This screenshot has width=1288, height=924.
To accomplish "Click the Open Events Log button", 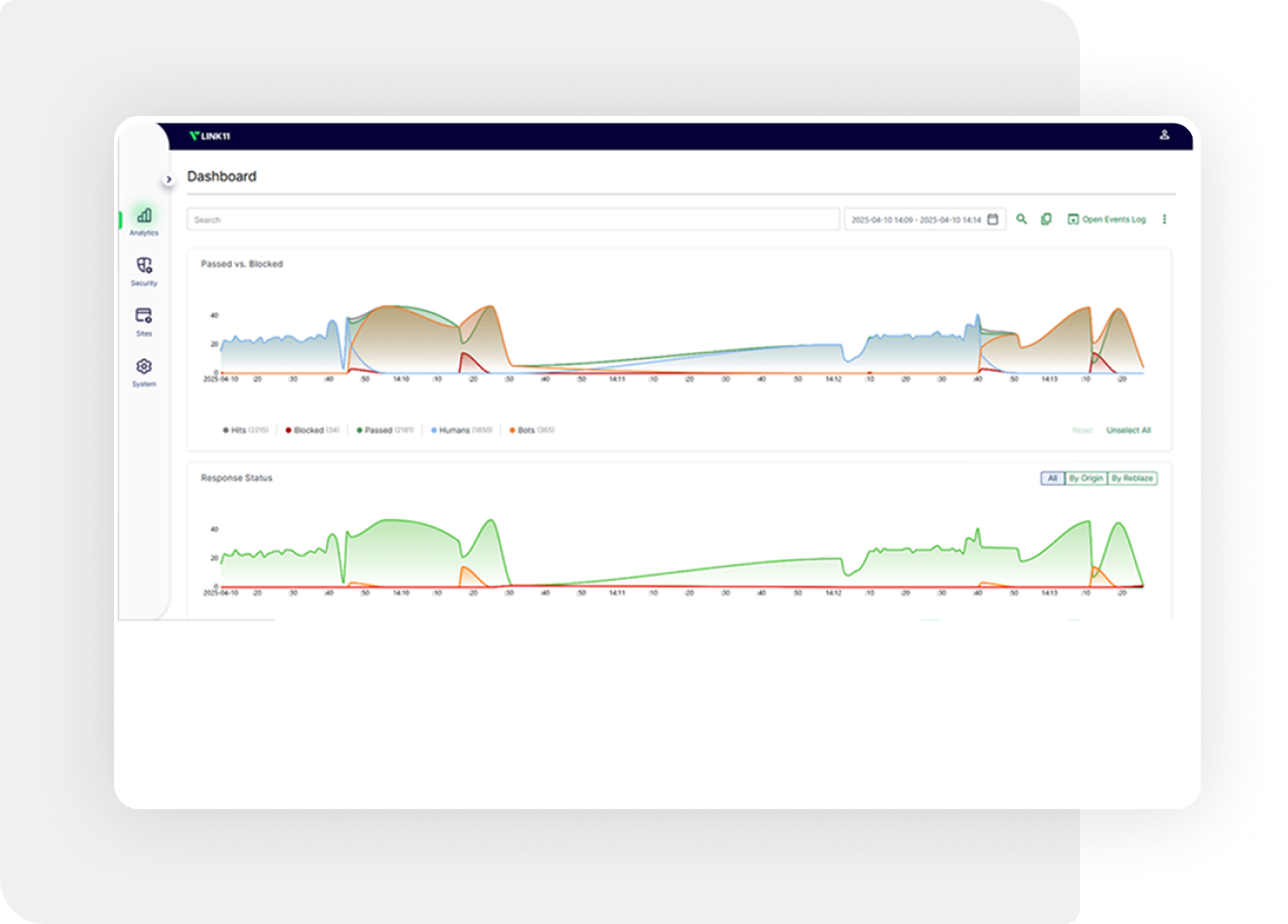I will (1106, 220).
